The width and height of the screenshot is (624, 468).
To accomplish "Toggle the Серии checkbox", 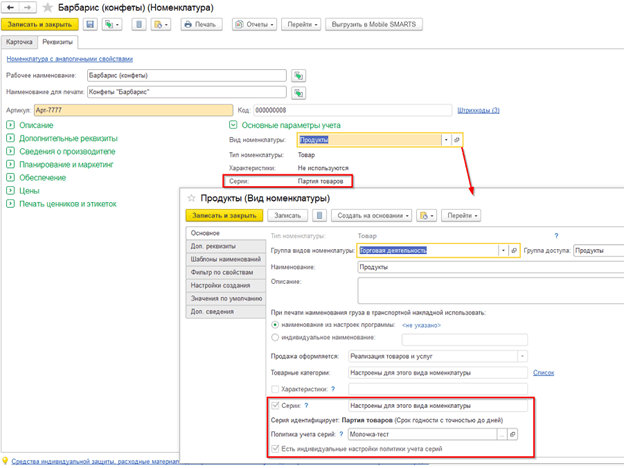I will 277,405.
